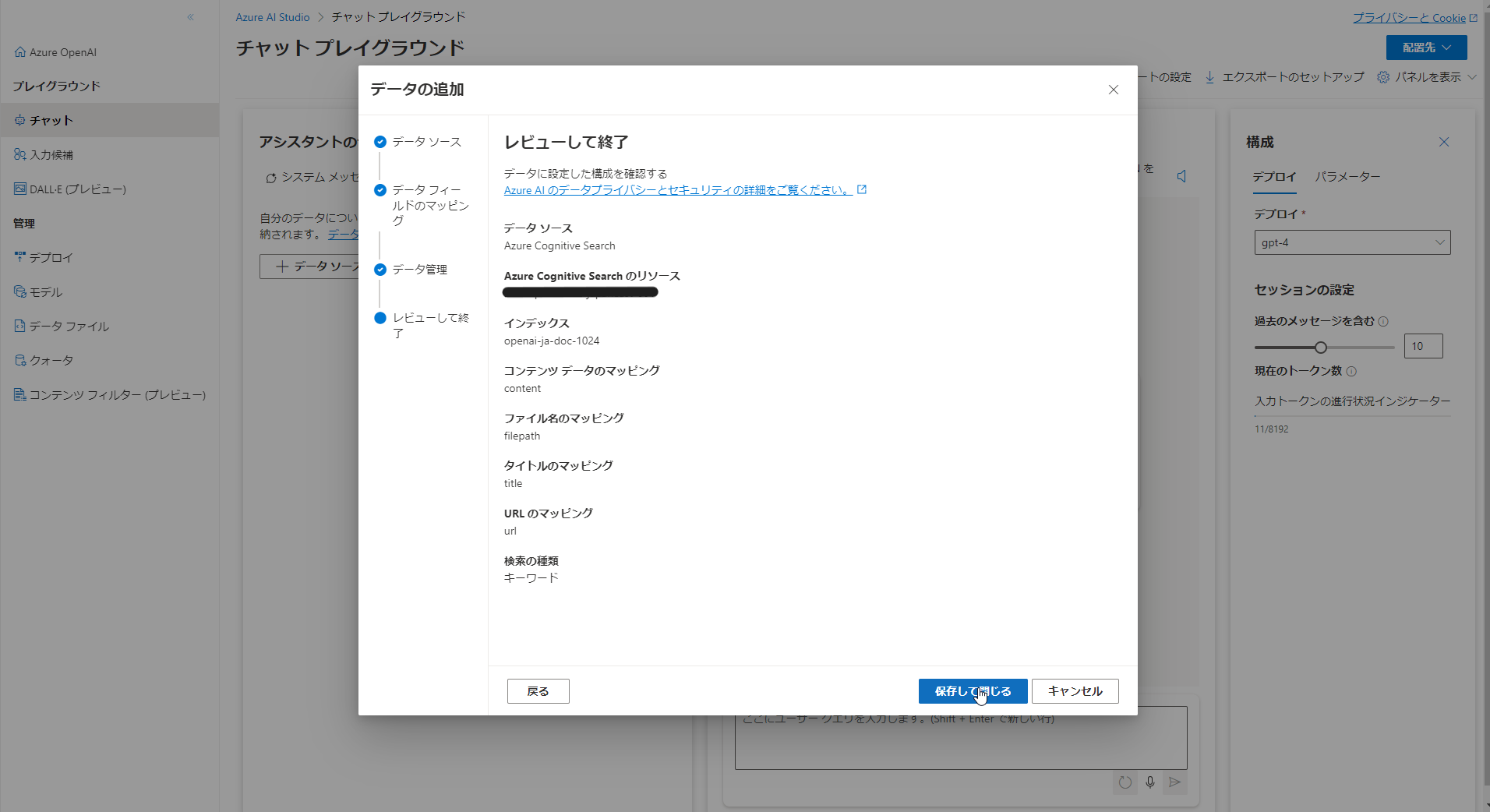Close the 構成 panel
This screenshot has width=1490, height=812.
click(x=1444, y=142)
